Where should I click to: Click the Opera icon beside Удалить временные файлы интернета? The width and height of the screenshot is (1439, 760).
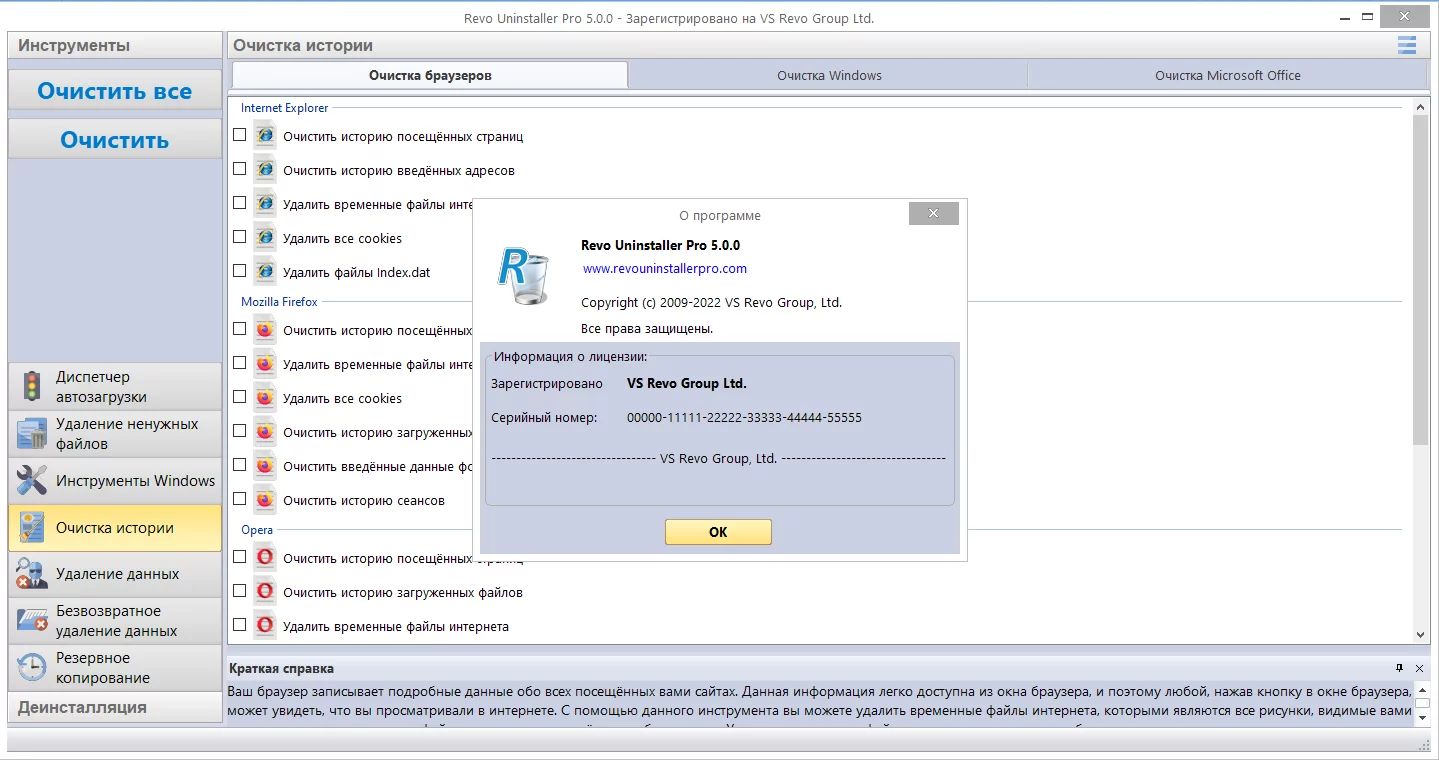[x=264, y=625]
